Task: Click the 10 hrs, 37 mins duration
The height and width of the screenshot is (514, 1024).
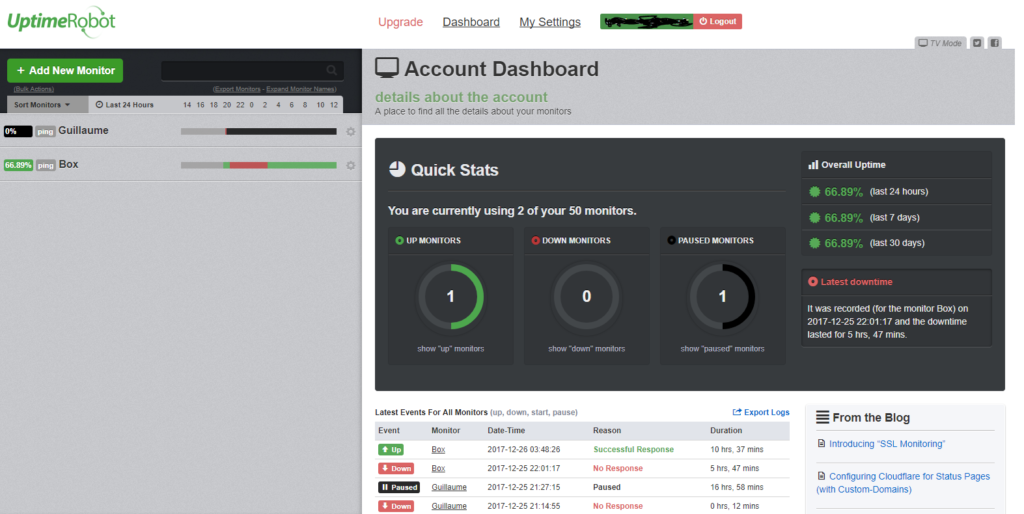Action: pyautogui.click(x=737, y=449)
